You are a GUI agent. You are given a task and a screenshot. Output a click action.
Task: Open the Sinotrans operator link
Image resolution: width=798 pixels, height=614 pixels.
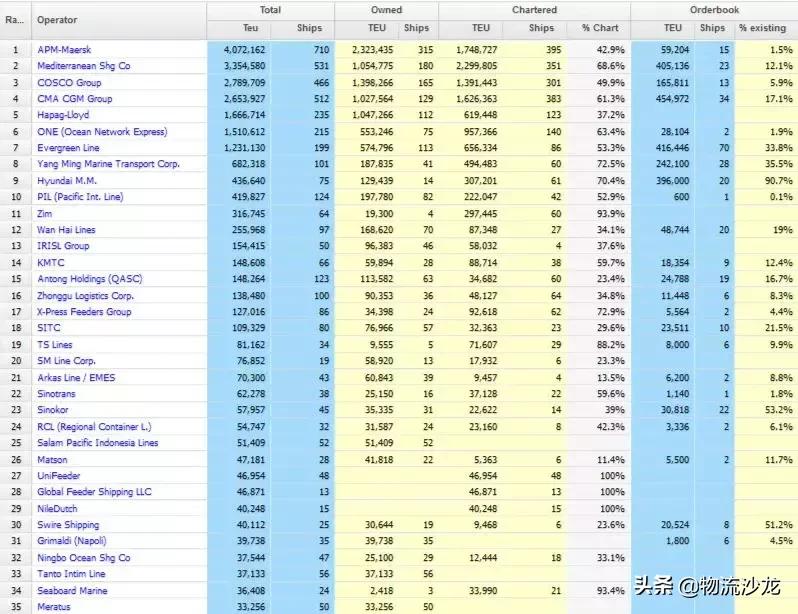[56, 394]
